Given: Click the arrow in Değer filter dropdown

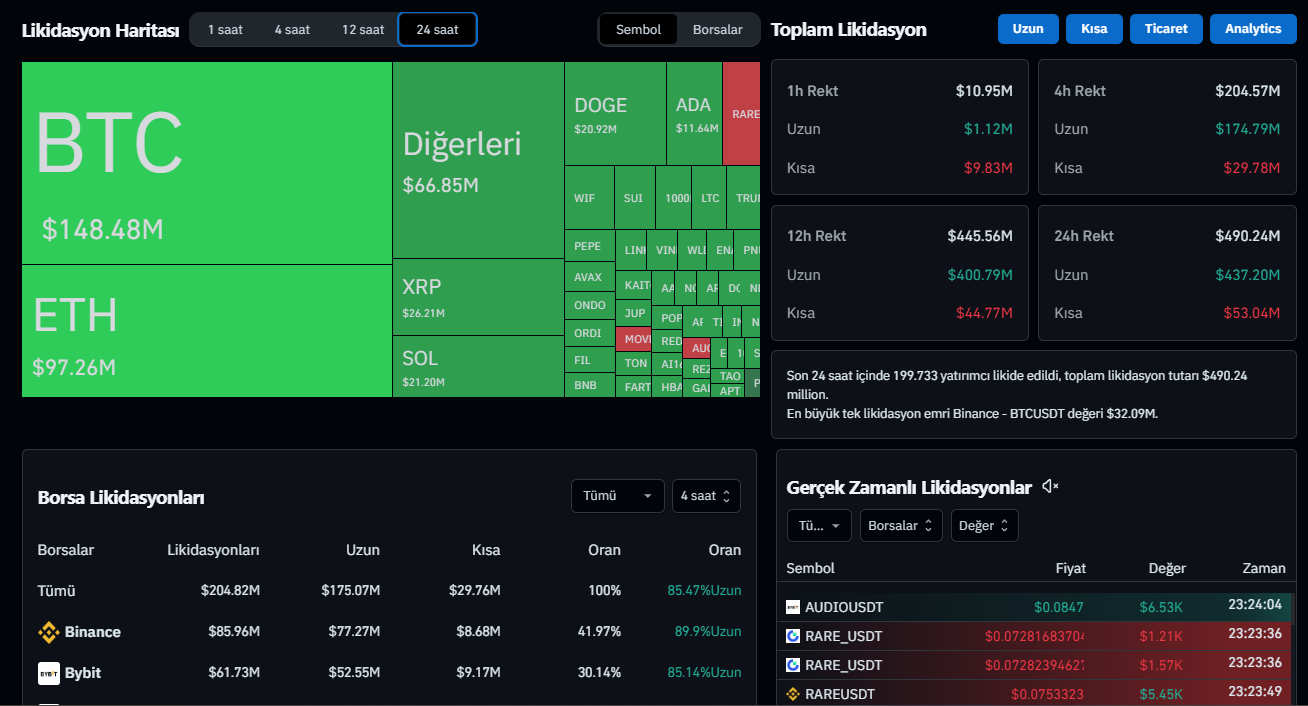Looking at the screenshot, I should pos(1004,525).
